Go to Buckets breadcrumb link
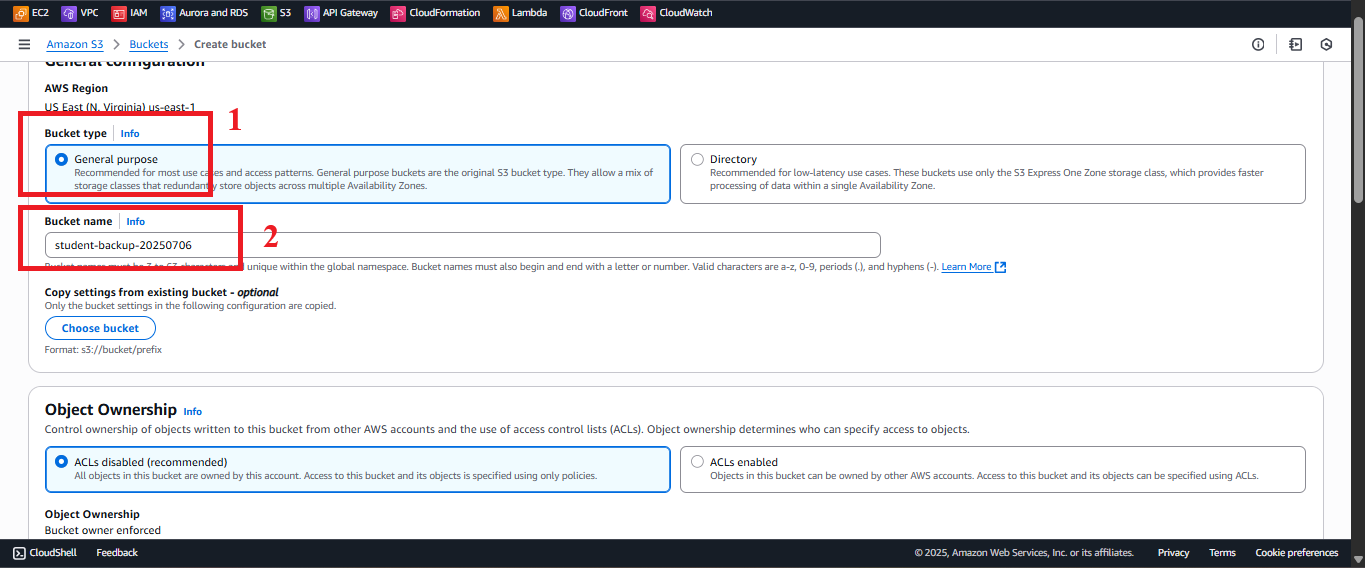Image resolution: width=1365 pixels, height=568 pixels. coord(149,44)
